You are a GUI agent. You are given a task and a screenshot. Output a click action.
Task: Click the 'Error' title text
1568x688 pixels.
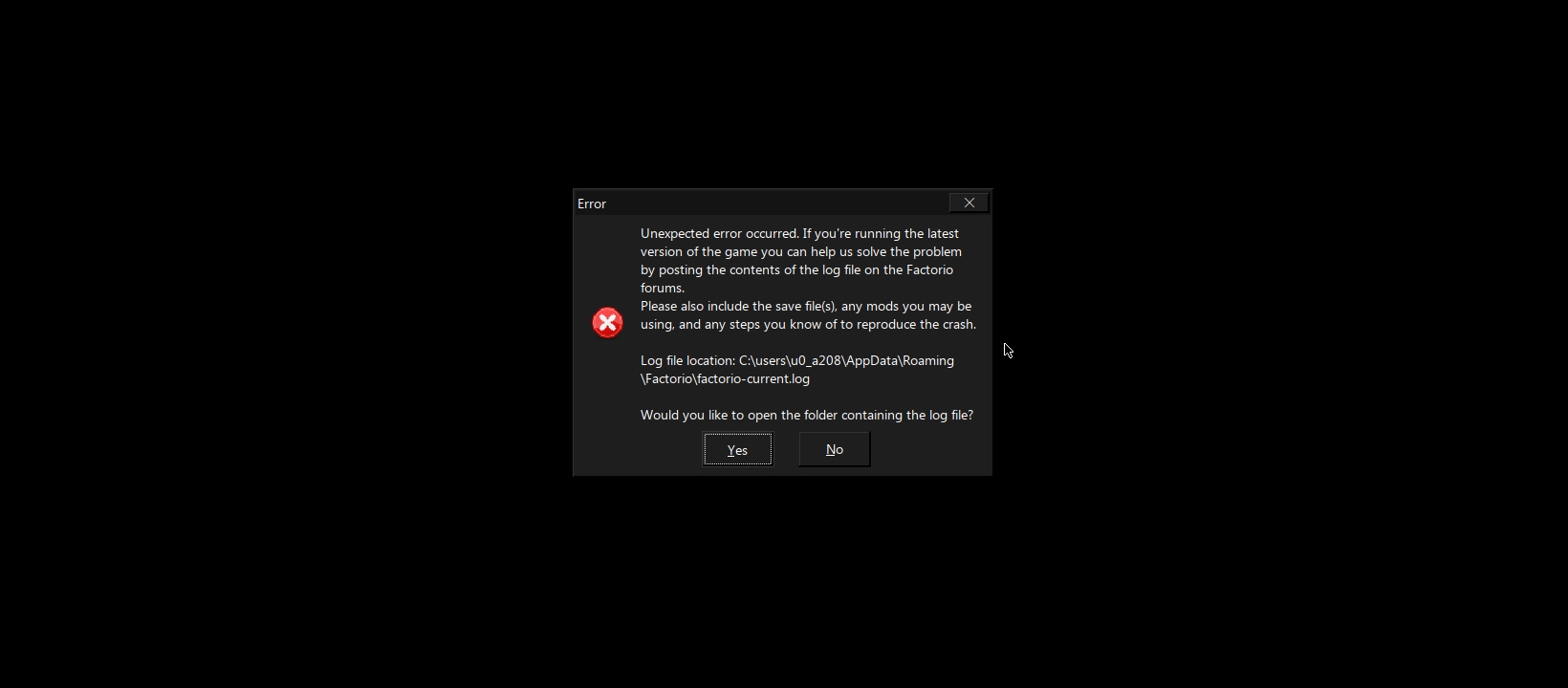pyautogui.click(x=592, y=204)
